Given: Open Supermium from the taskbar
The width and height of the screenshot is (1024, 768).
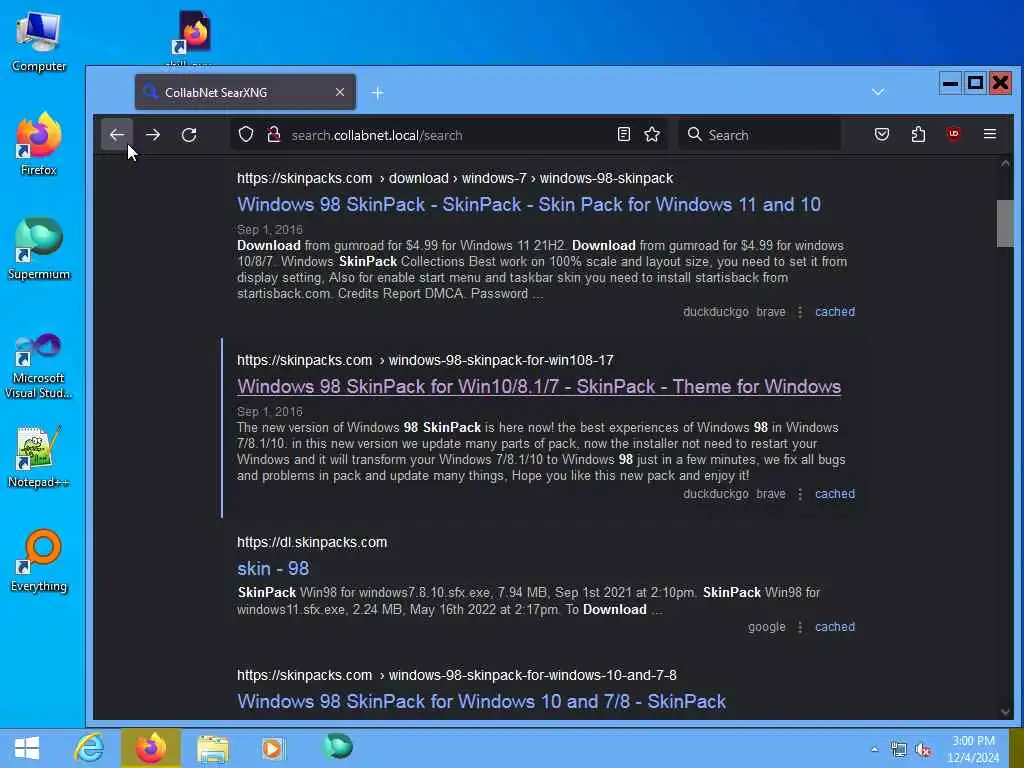Looking at the screenshot, I should point(338,747).
